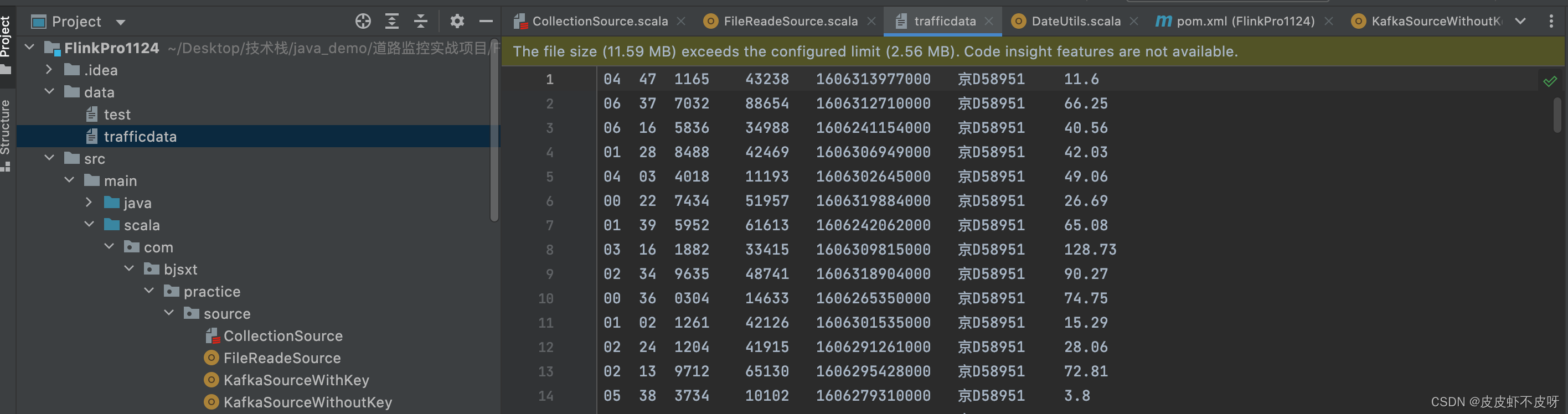Select the test file in data folder
The width and height of the screenshot is (1568, 414).
pos(117,115)
